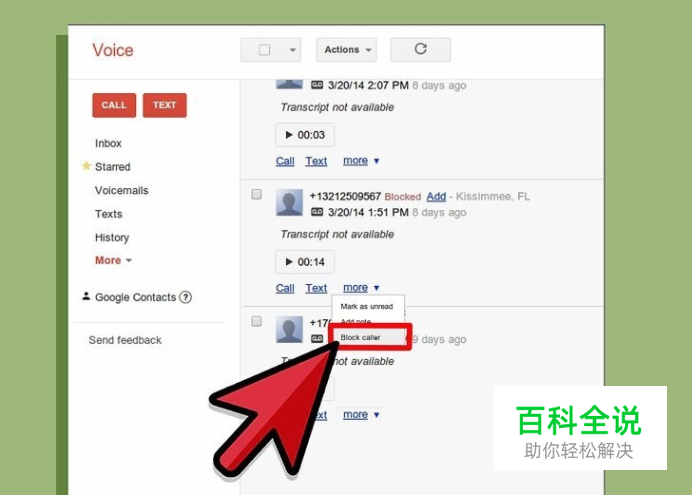Click Send feedback link
Image resolution: width=692 pixels, height=495 pixels.
pyautogui.click(x=125, y=340)
